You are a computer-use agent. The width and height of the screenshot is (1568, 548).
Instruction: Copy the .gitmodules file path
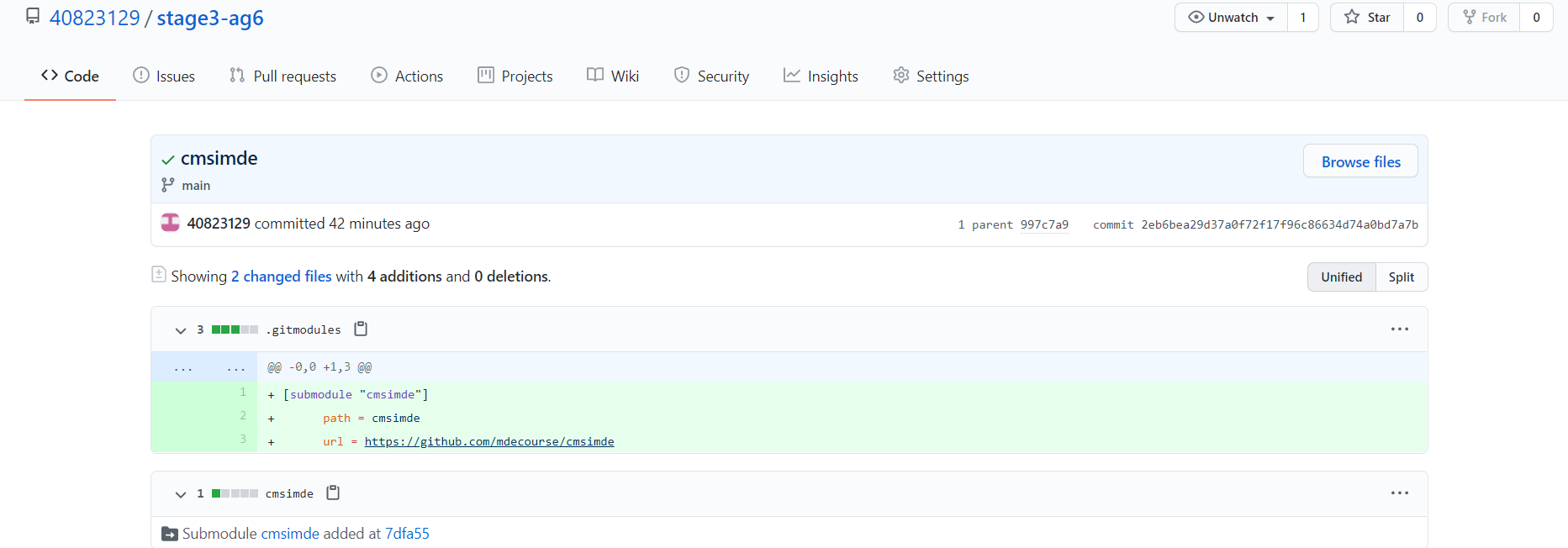point(361,329)
